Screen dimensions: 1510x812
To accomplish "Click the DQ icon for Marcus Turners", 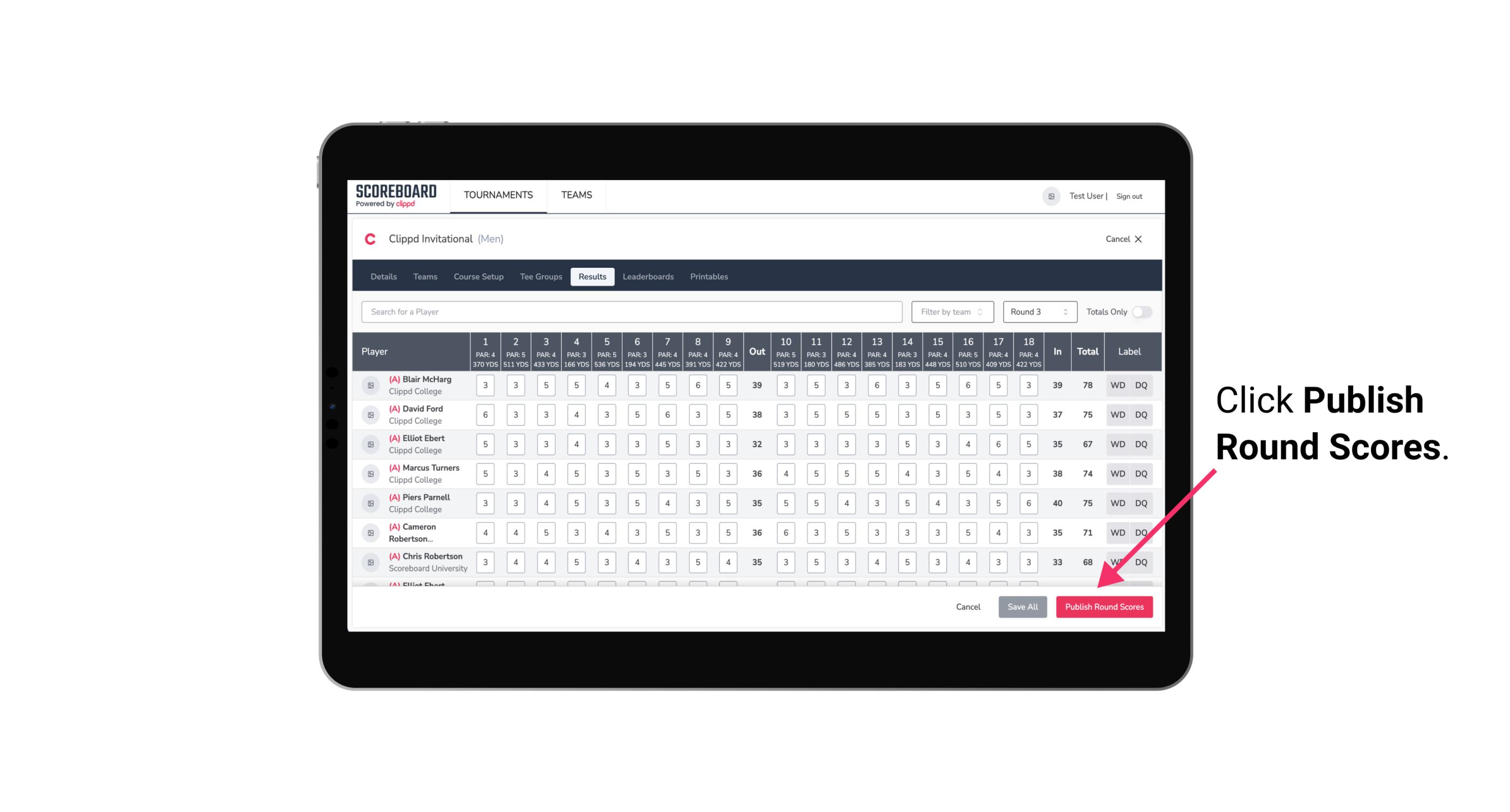I will pos(1142,473).
